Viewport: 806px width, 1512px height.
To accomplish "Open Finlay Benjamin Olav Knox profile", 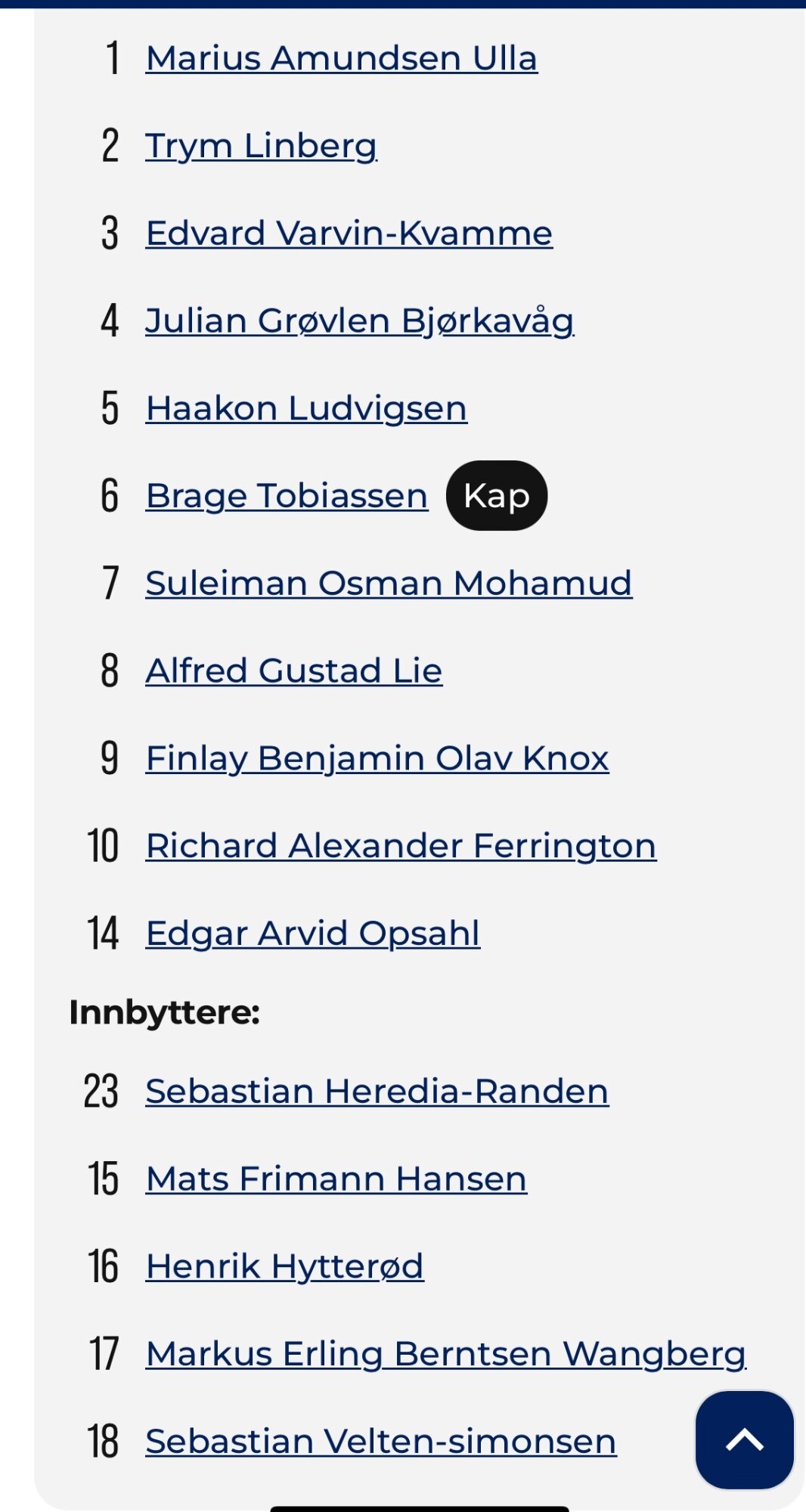I will tap(377, 758).
